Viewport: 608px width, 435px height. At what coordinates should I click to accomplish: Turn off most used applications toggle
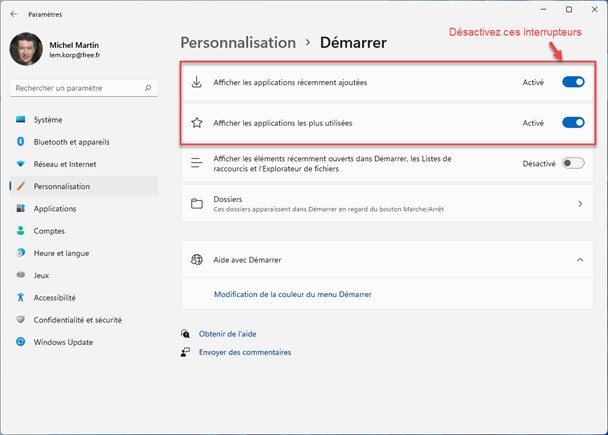(x=573, y=123)
